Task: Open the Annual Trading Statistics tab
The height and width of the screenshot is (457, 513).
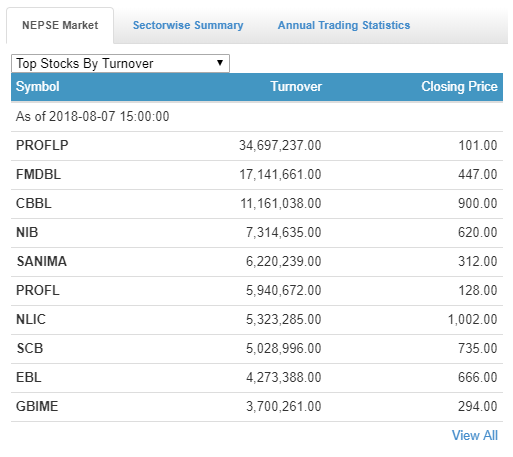Action: [x=344, y=25]
